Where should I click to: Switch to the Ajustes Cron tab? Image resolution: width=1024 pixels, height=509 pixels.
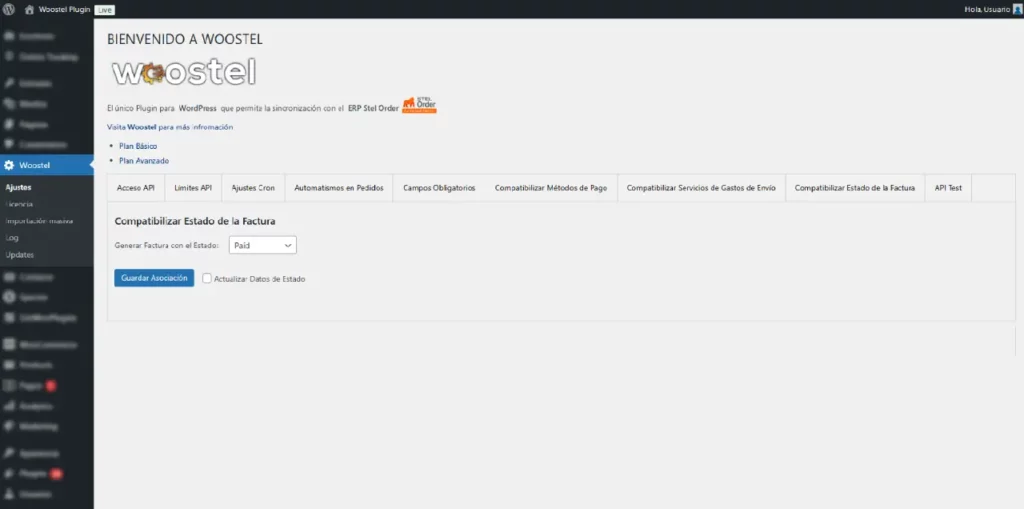coord(253,188)
